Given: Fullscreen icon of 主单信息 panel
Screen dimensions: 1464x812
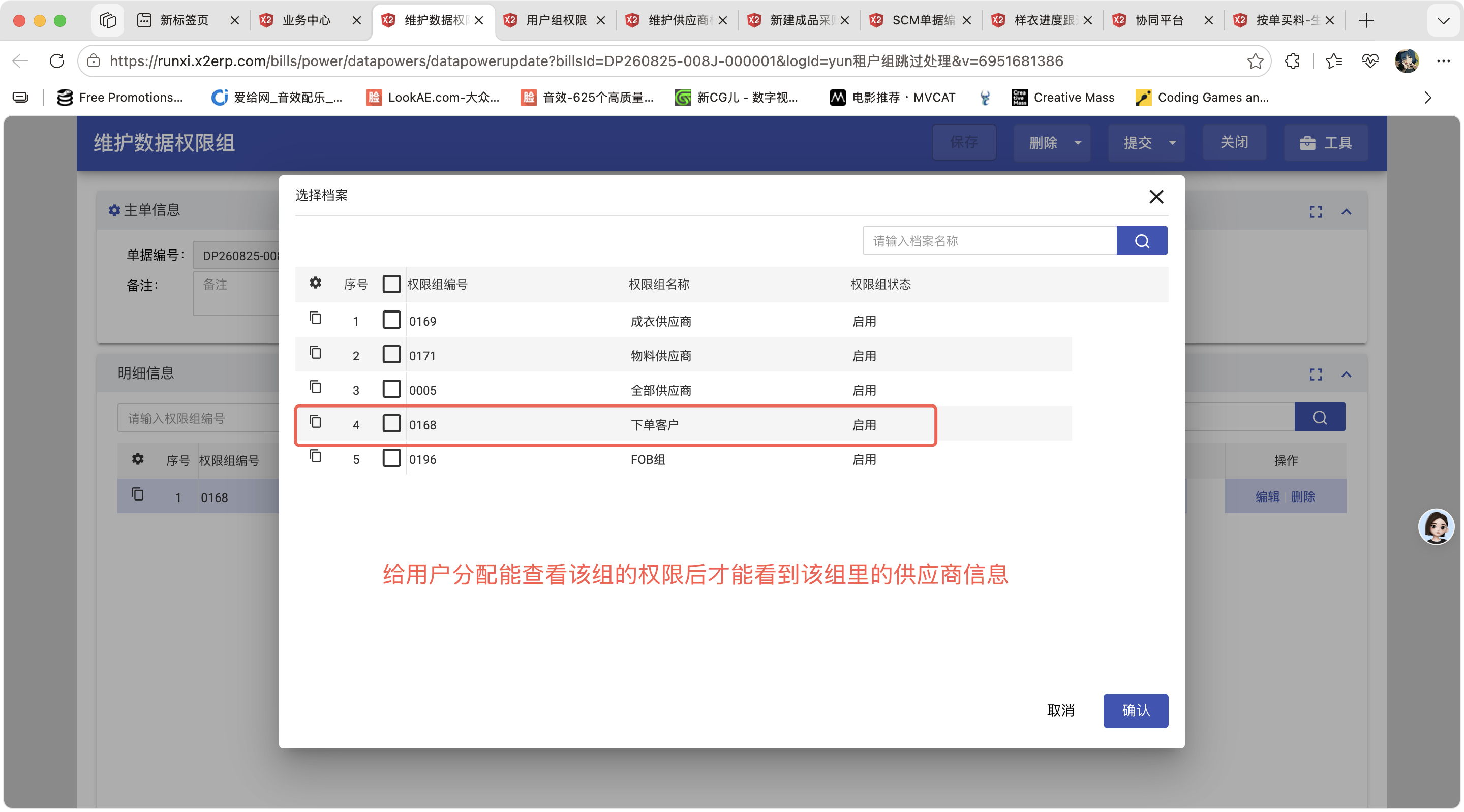Looking at the screenshot, I should [1316, 212].
